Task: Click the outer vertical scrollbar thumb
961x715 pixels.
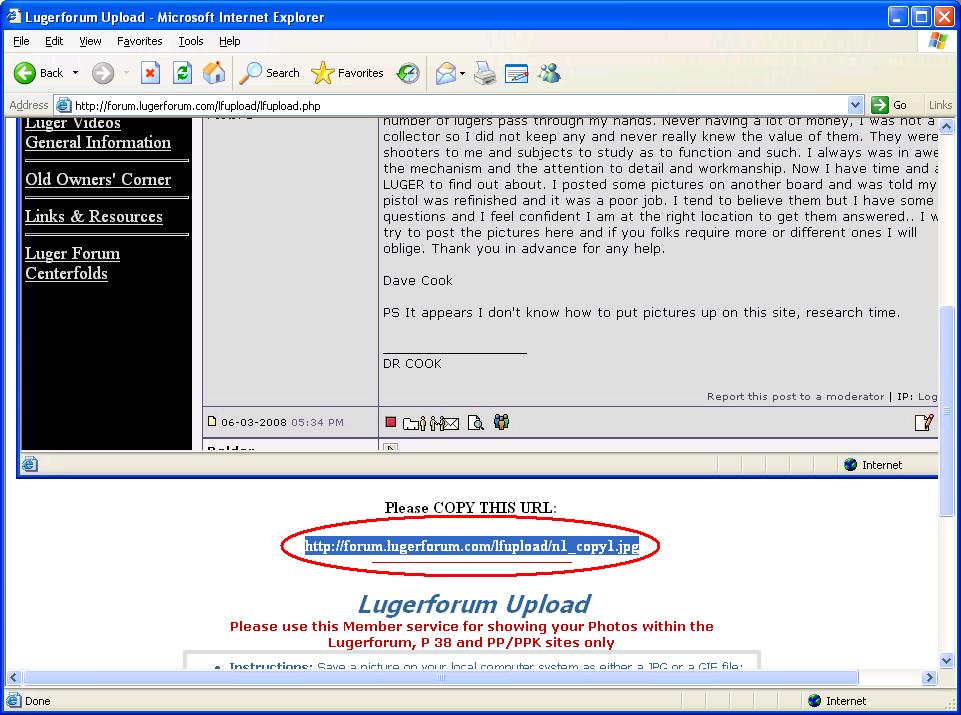Action: pyautogui.click(x=946, y=410)
